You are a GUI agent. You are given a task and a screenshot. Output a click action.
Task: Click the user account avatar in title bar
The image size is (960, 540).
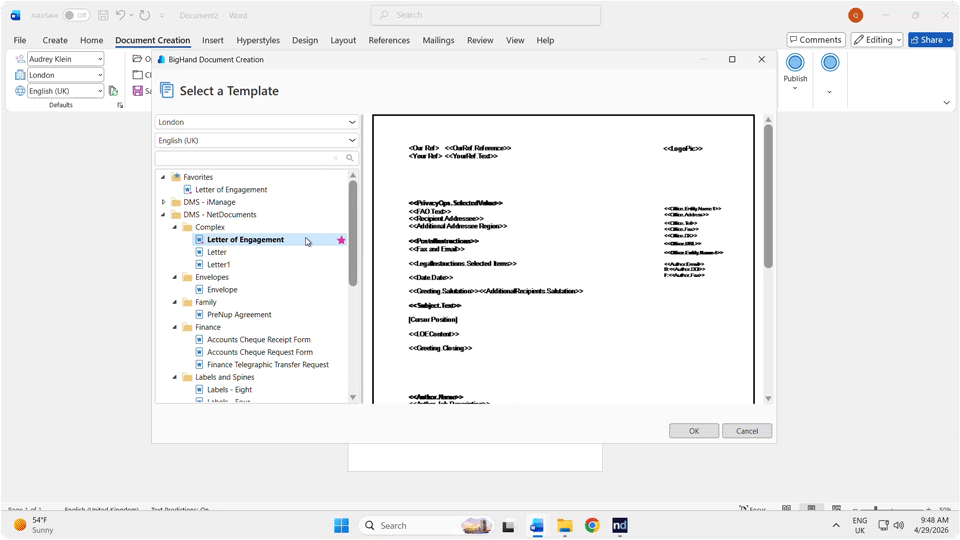(x=855, y=15)
